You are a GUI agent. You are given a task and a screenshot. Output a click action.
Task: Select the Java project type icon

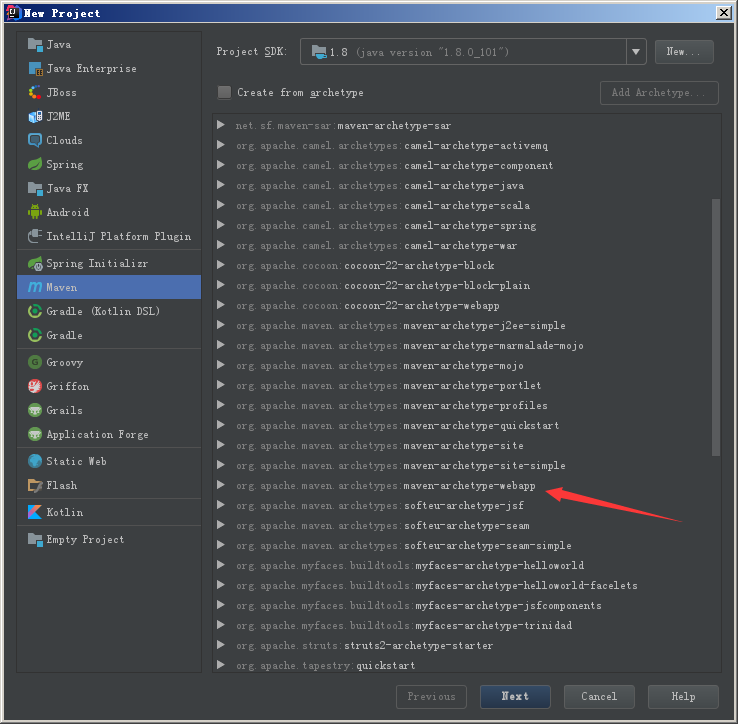coord(35,45)
